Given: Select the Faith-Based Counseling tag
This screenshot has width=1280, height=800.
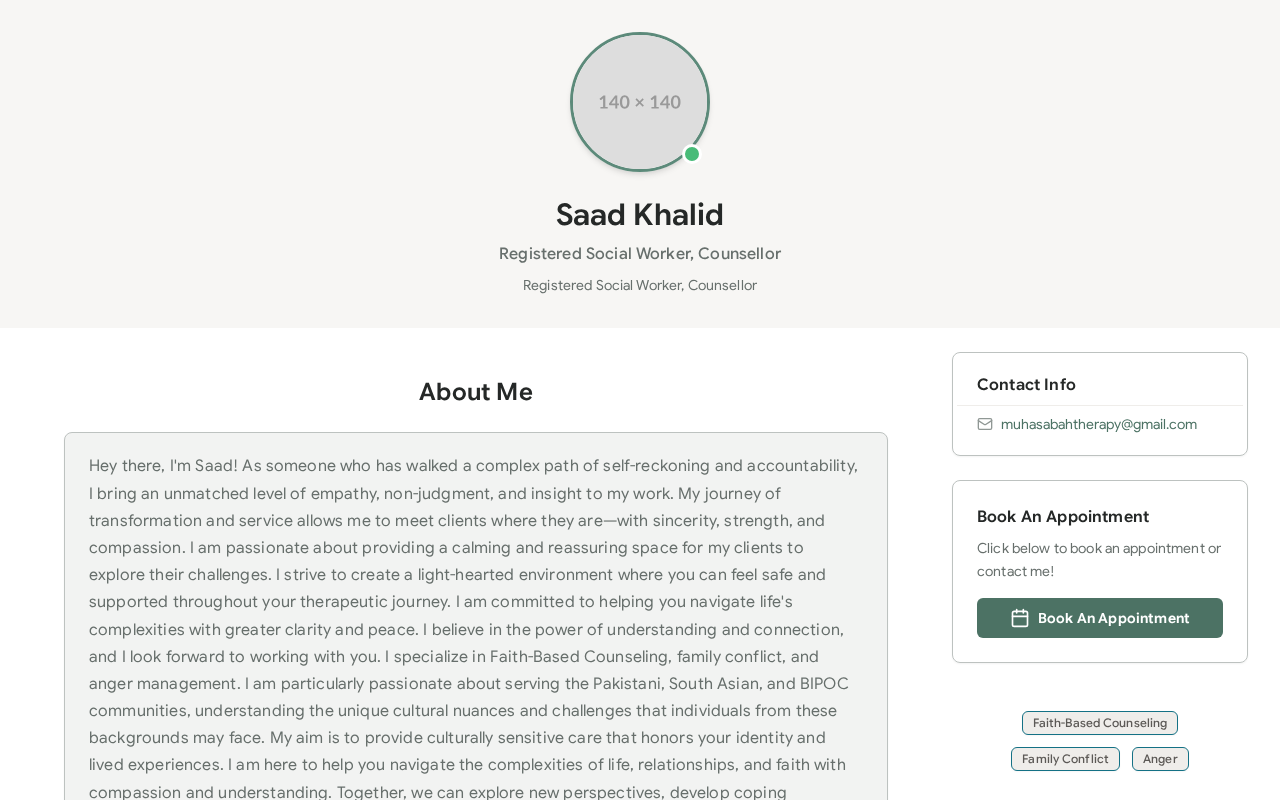Looking at the screenshot, I should (x=1100, y=723).
